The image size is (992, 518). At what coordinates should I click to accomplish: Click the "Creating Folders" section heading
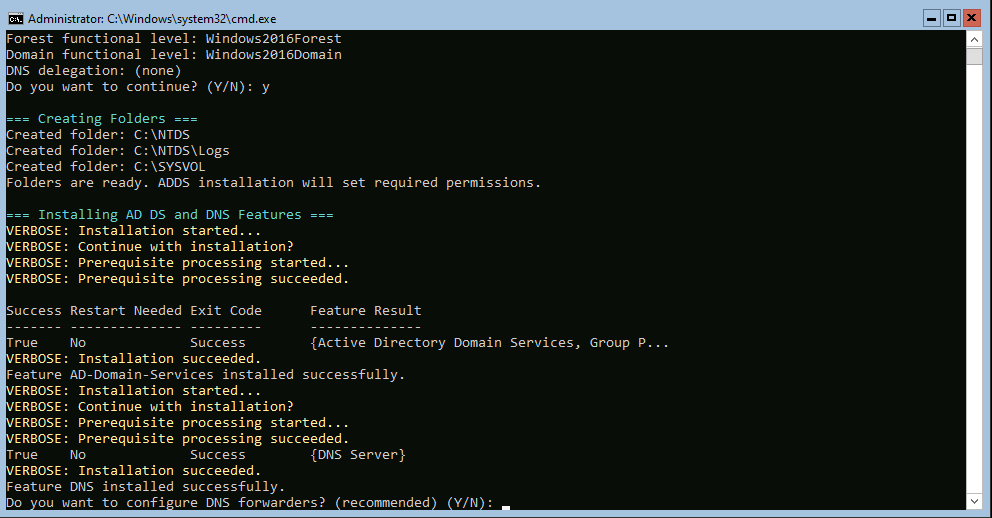[x=101, y=119]
